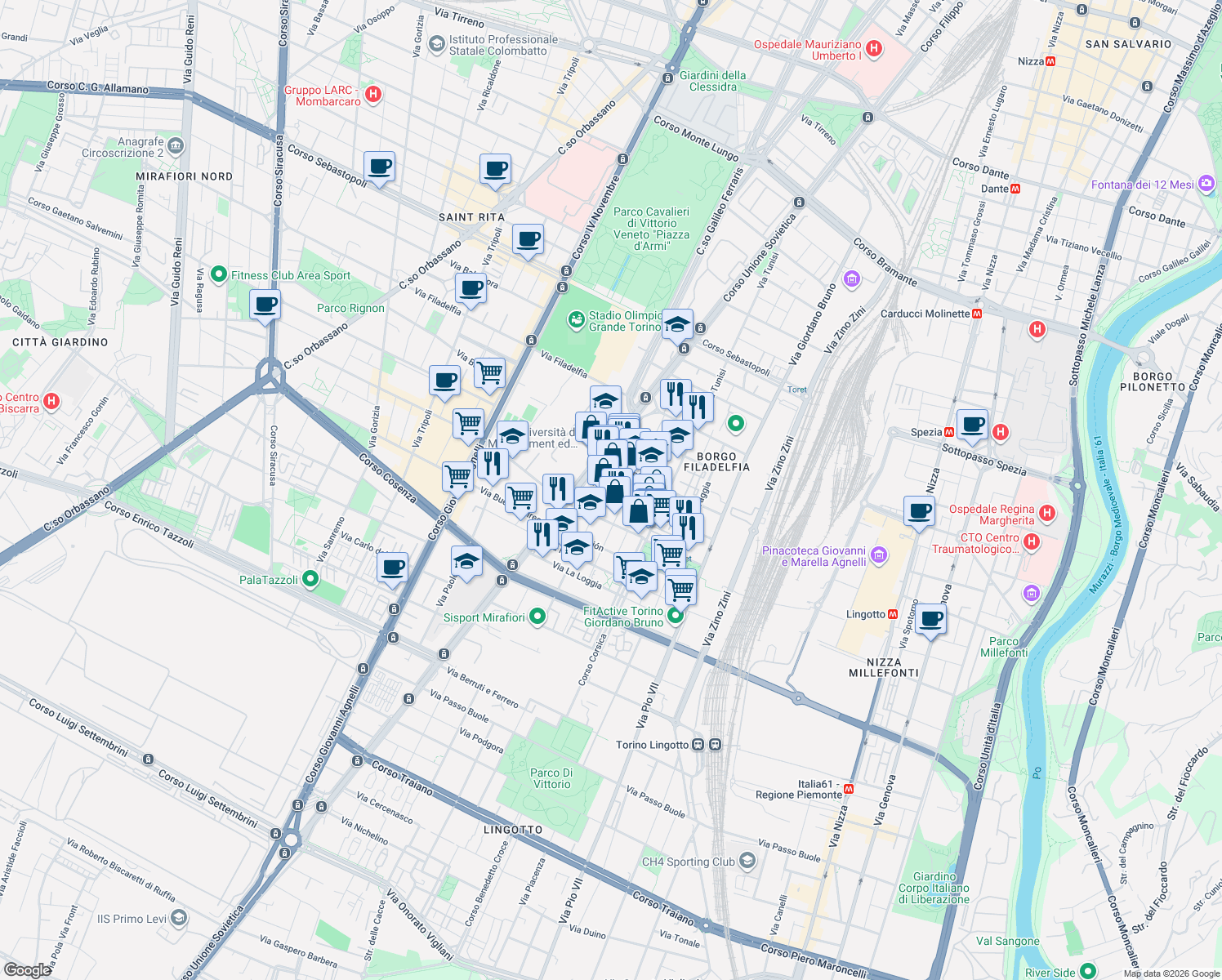
Task: Click Pinacoteca Giovanni e Marella Agnelli museum icon
Action: 879,555
